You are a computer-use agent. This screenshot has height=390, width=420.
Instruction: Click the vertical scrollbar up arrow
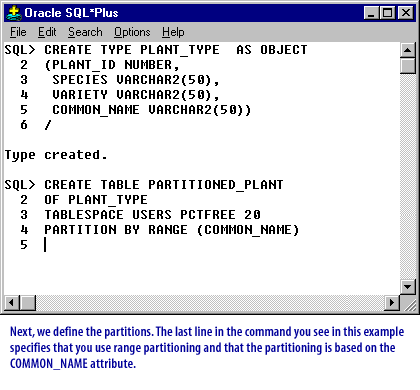[x=408, y=50]
